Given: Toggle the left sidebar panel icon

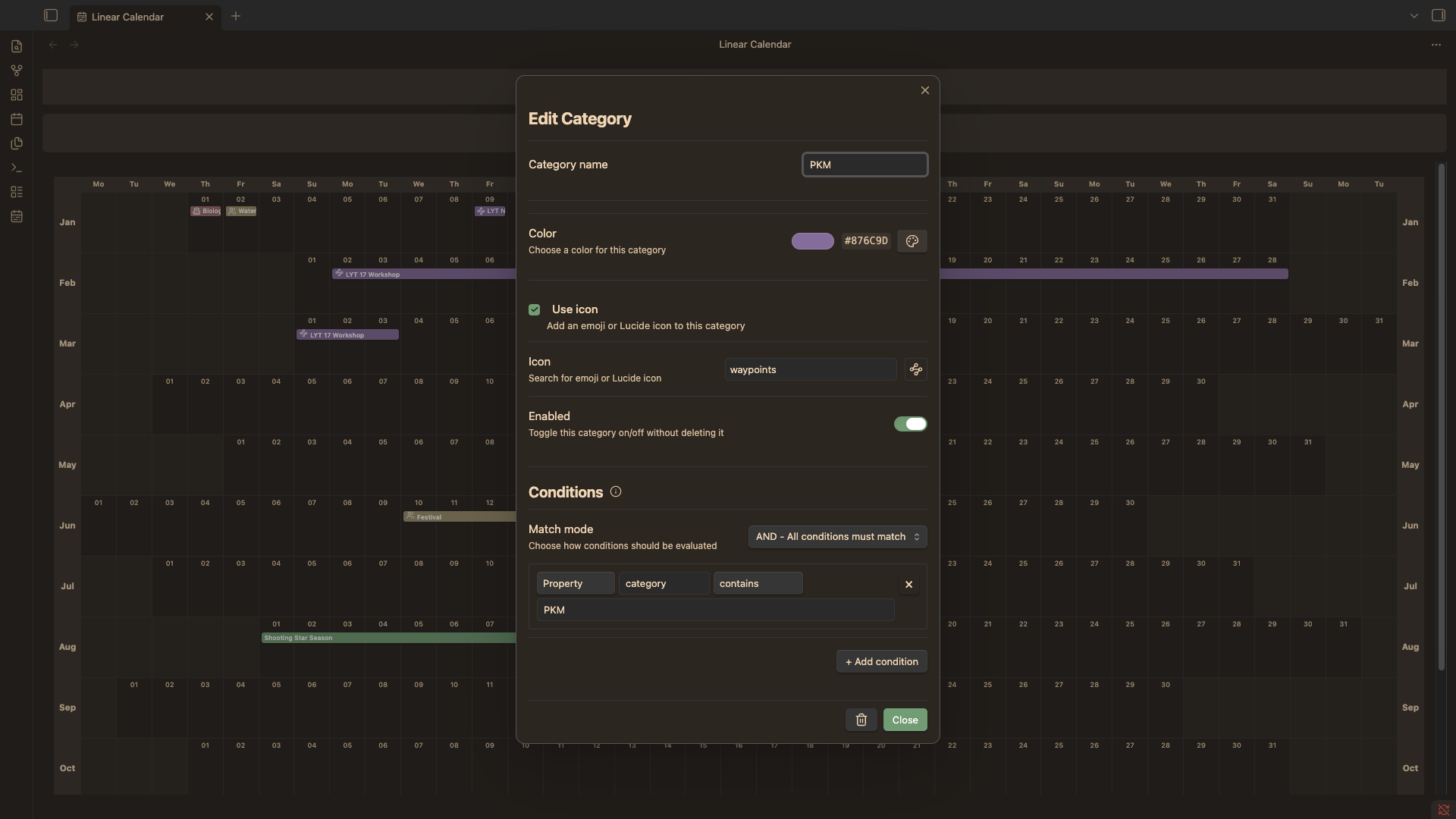Looking at the screenshot, I should (x=51, y=15).
